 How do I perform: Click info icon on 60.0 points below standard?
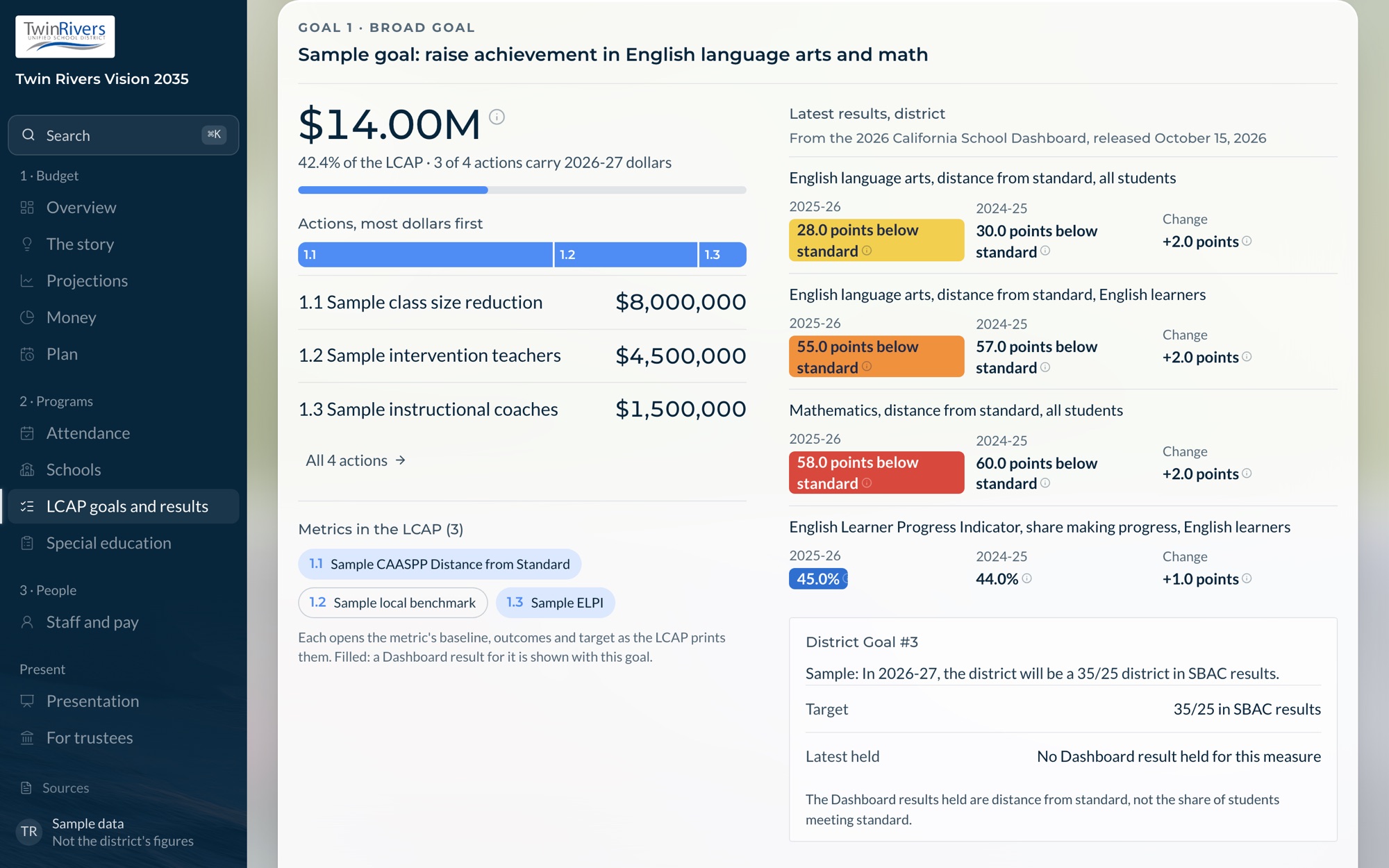tap(1045, 483)
